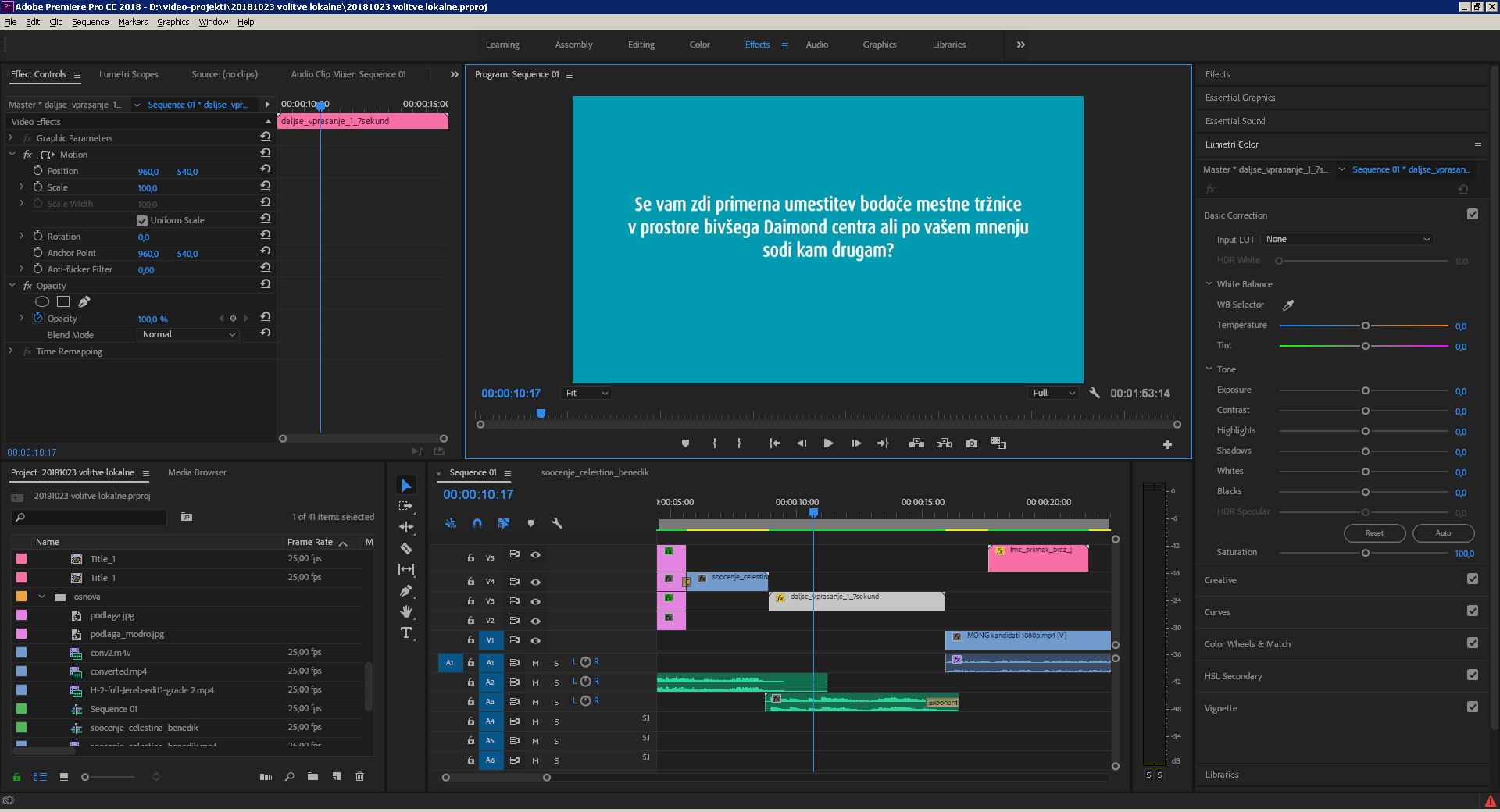Click the Exposure slider handle

click(x=1366, y=390)
